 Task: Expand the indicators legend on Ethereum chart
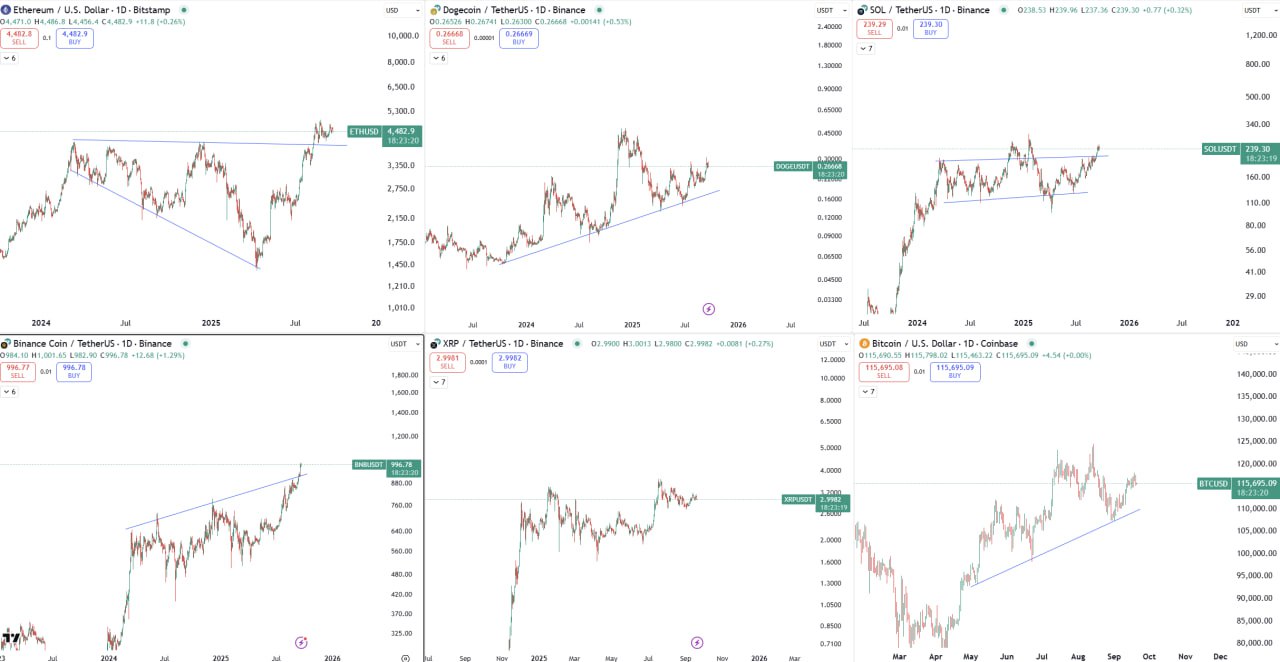click(x=10, y=58)
